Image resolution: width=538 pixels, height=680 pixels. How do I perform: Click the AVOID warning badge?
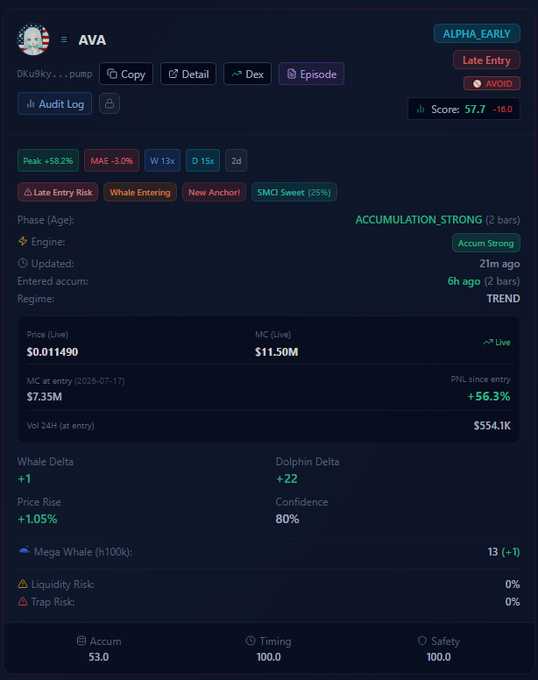(x=492, y=83)
